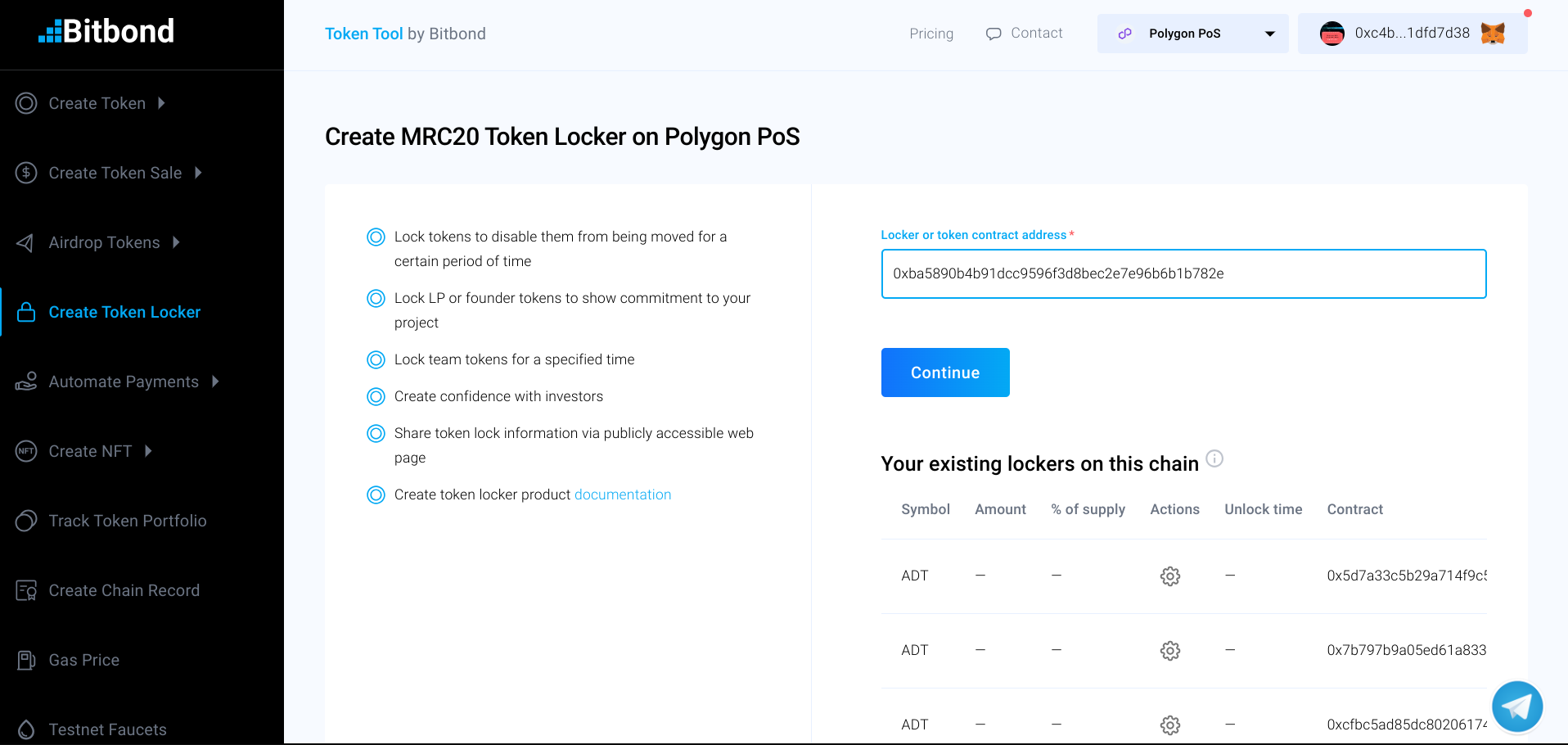Open settings gear for second ADT locker
The height and width of the screenshot is (745, 1568).
(1170, 651)
